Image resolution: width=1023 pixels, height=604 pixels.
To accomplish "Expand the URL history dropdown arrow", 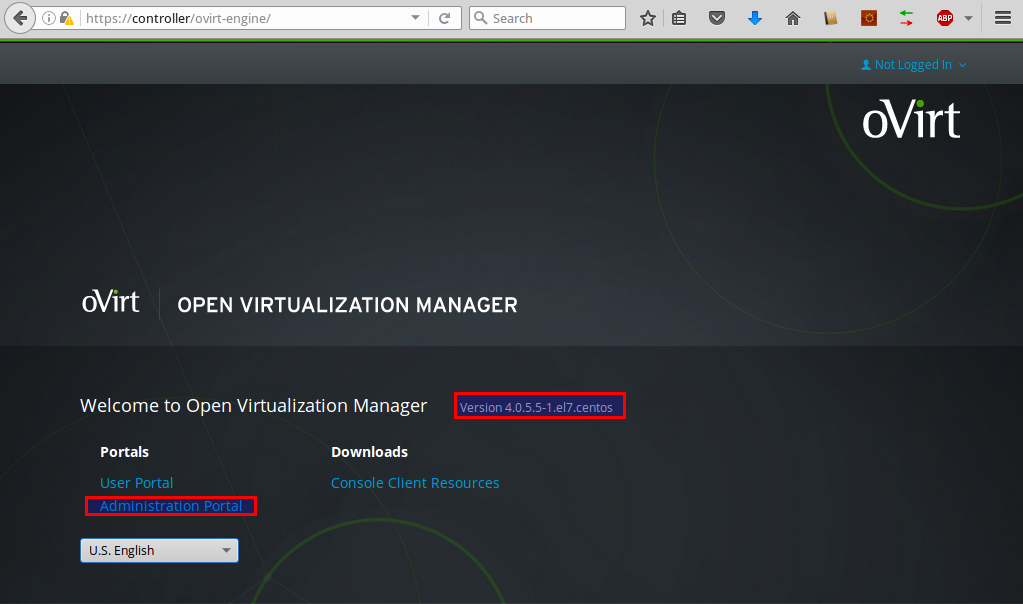I will [x=415, y=18].
